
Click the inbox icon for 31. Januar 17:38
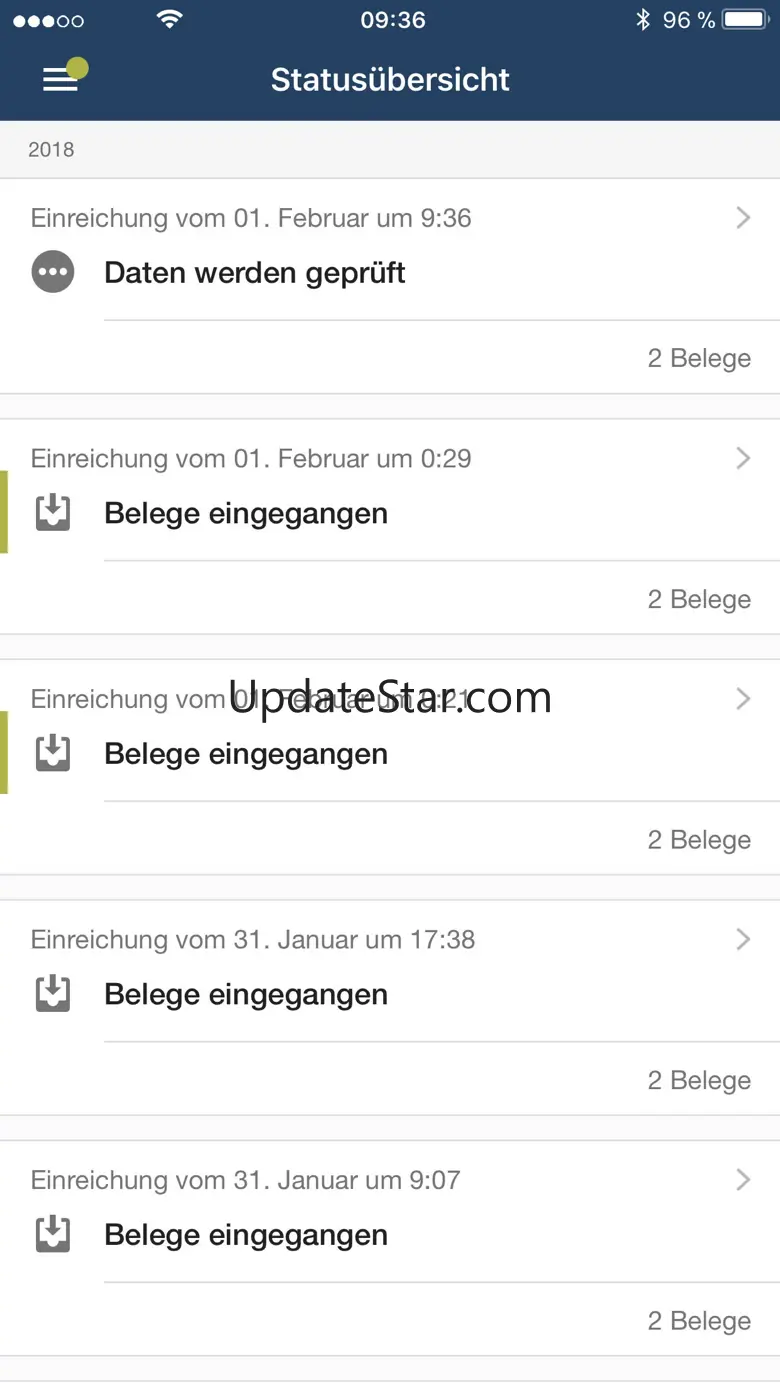(x=53, y=994)
